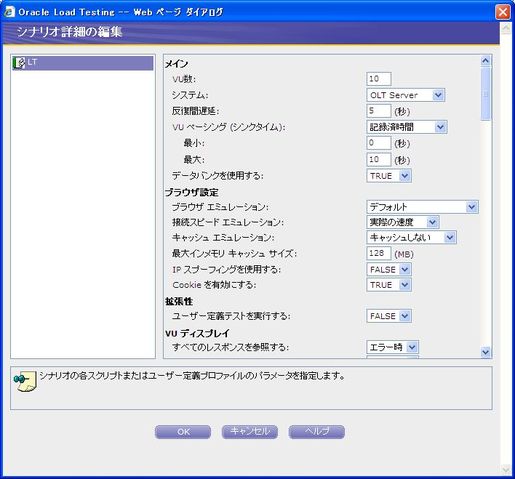This screenshot has width=515, height=479.
Task: Click the キャンセル button
Action: tap(250, 432)
